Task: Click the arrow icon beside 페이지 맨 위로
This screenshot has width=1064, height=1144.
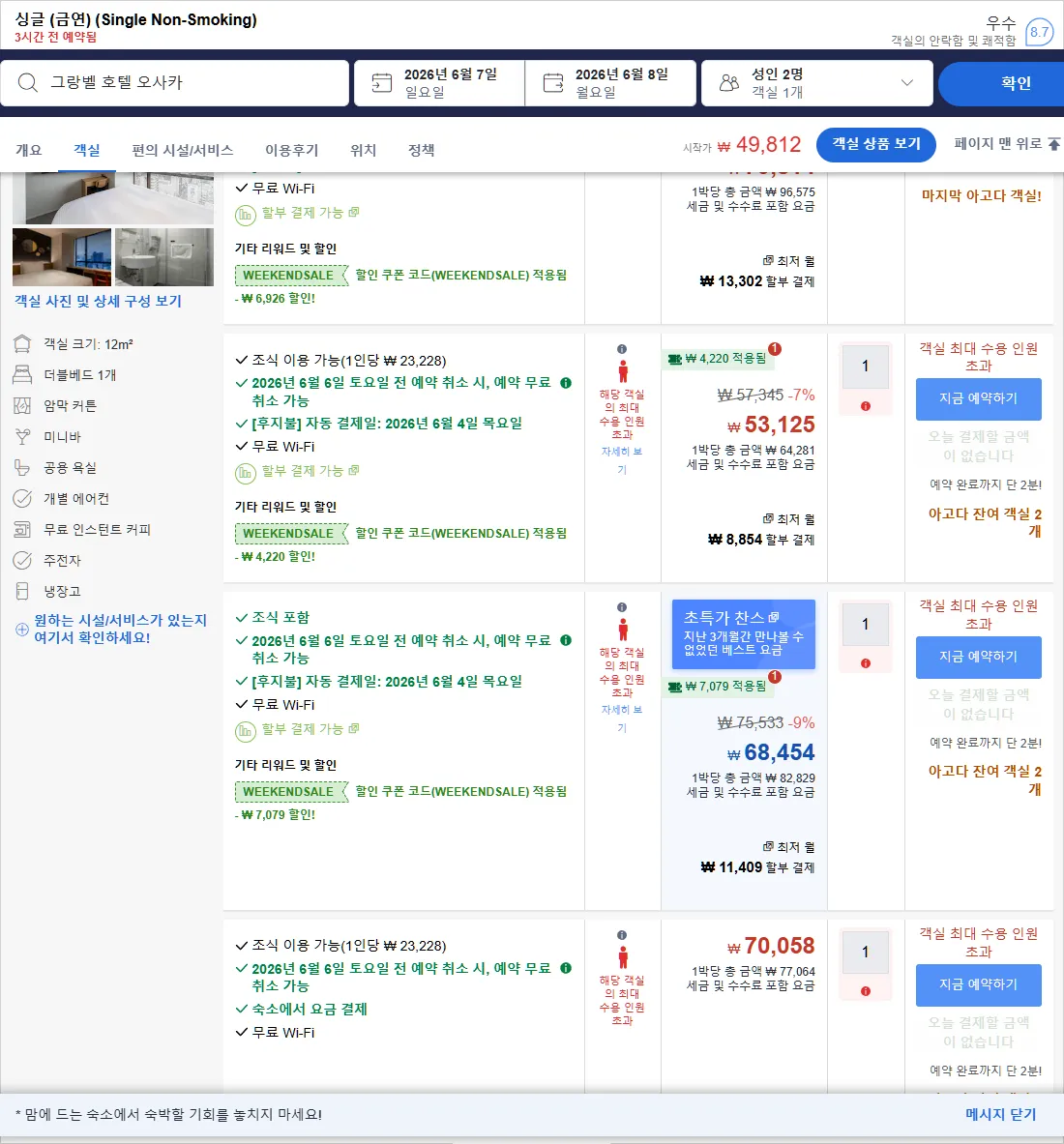Action: coord(1053,144)
